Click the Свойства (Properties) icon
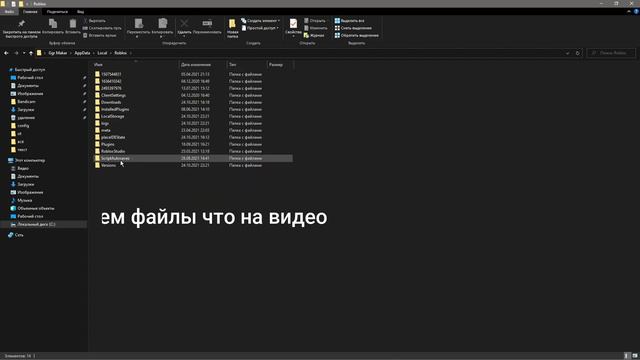This screenshot has height=360, width=640. [293, 27]
